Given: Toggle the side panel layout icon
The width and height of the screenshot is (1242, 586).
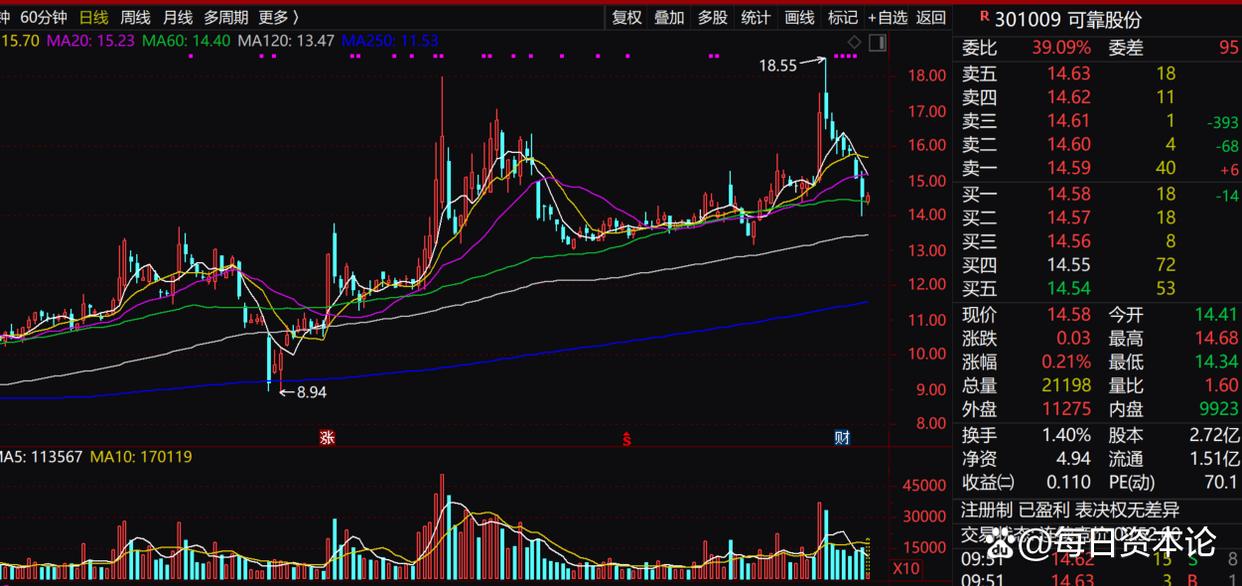Looking at the screenshot, I should point(877,42).
